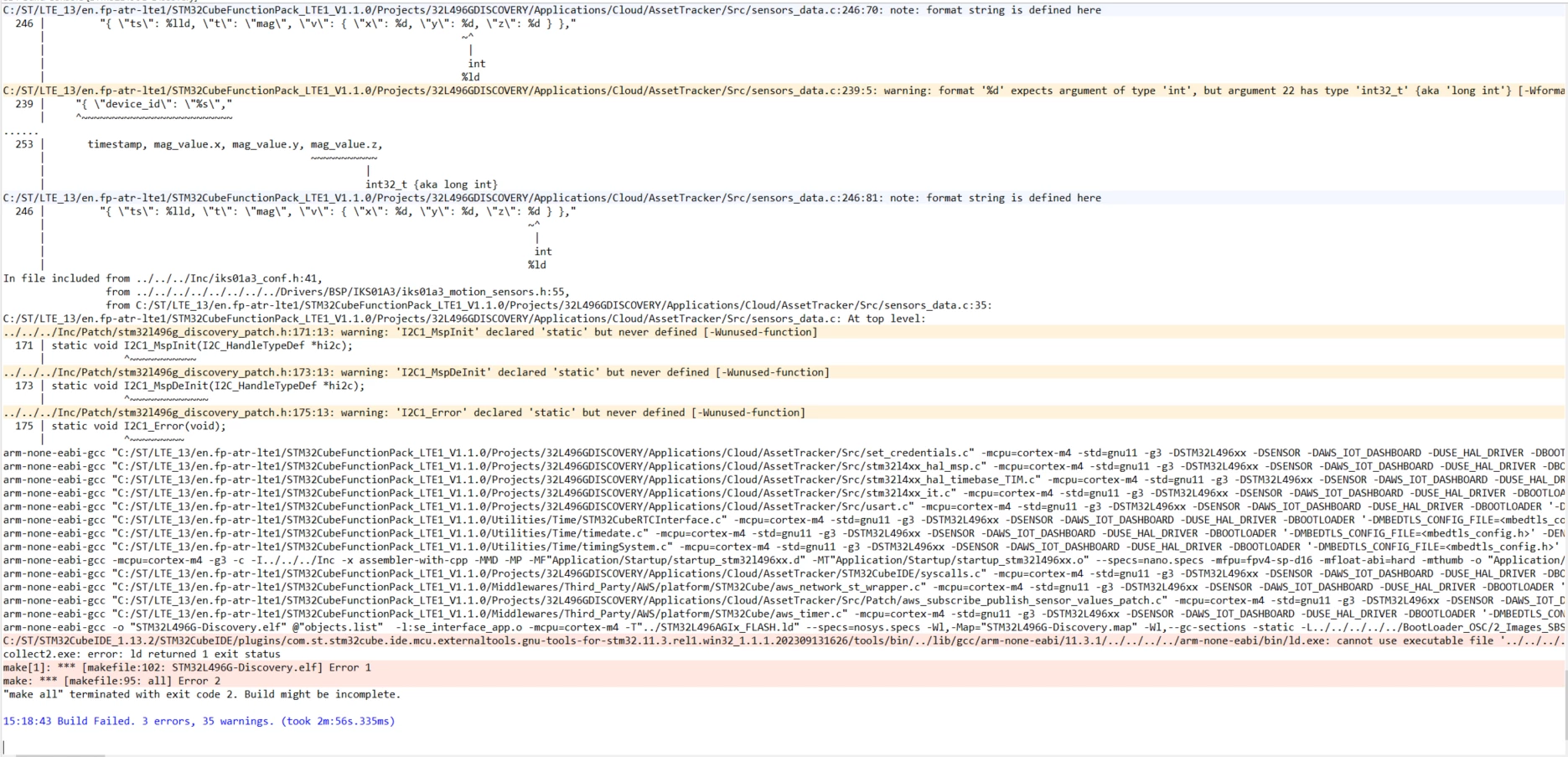Select the 'I2C1_MspDeInit' declared static warning
The image size is (1568, 757).
[x=784, y=372]
